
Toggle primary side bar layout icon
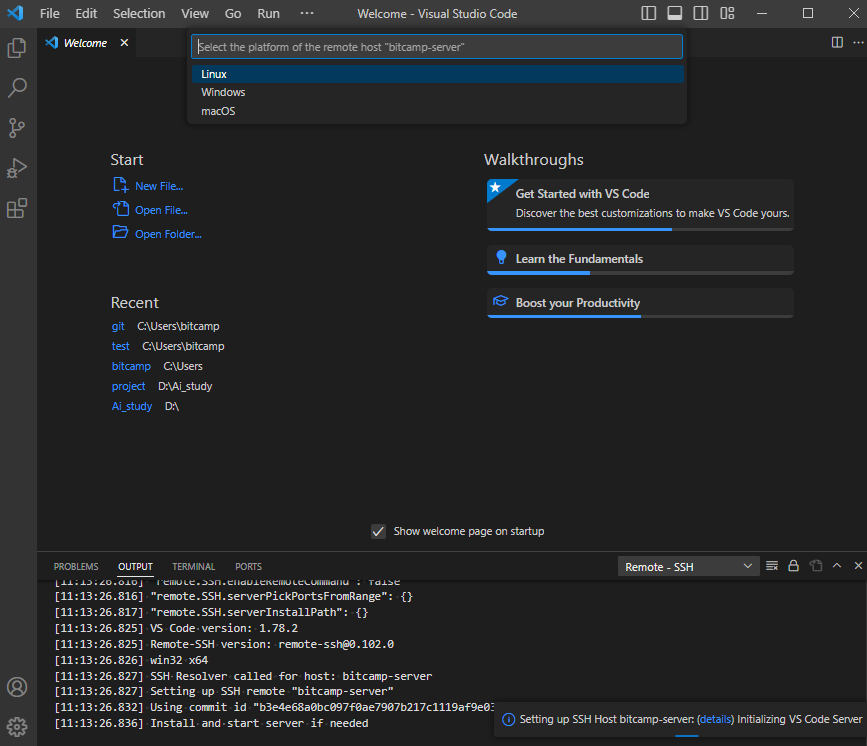[648, 13]
